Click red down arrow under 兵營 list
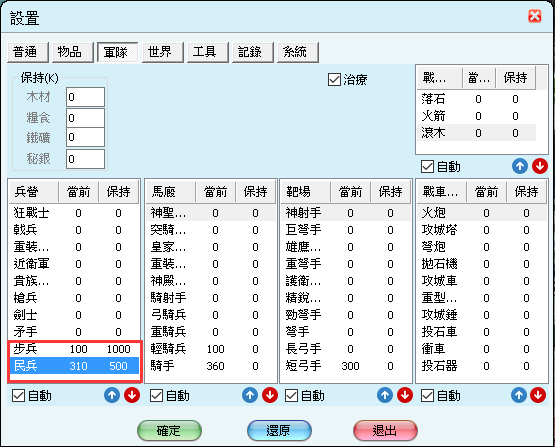555x447 pixels. pyautogui.click(x=132, y=395)
